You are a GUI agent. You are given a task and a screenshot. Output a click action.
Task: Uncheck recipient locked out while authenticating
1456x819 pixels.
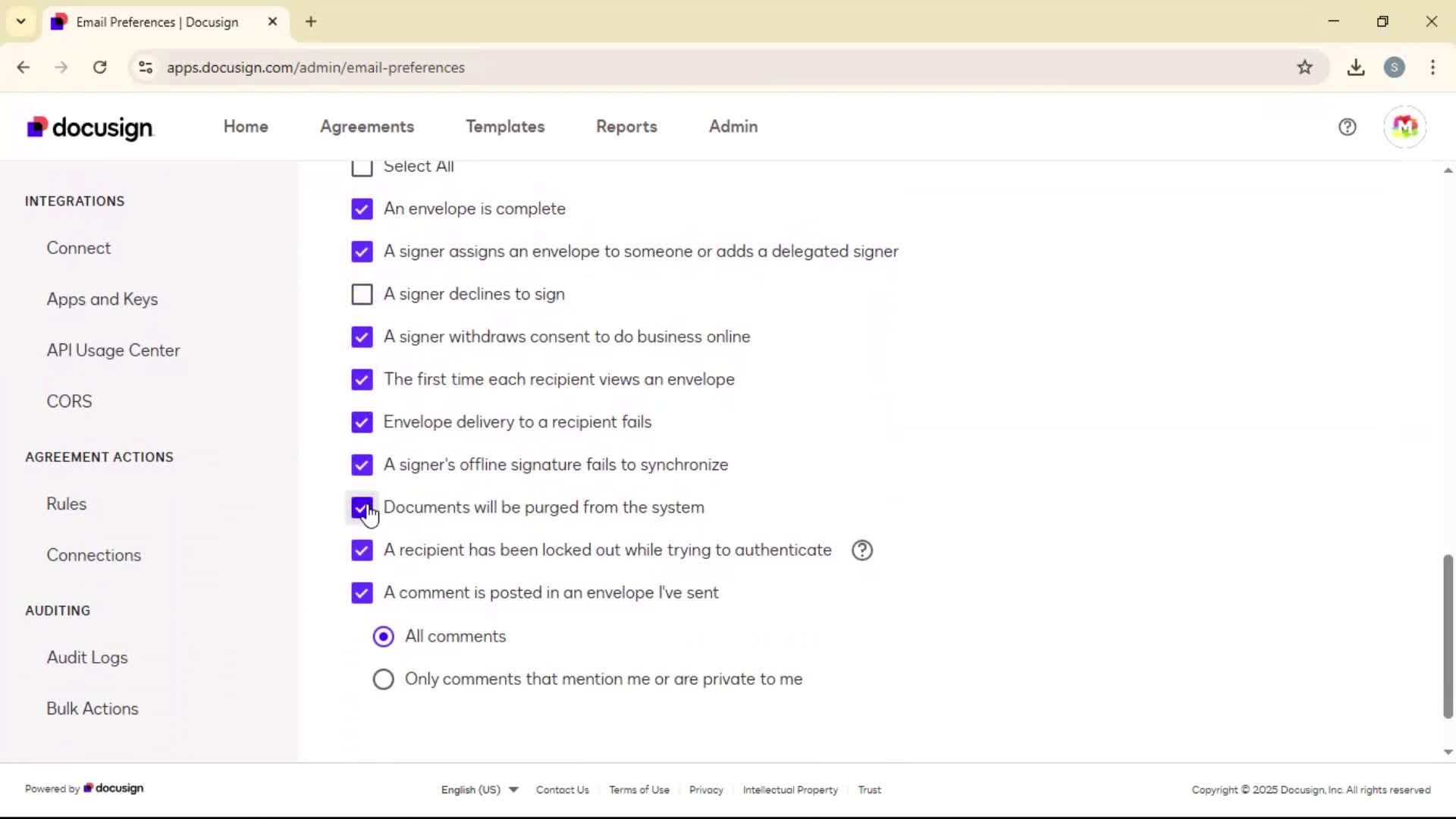(362, 550)
